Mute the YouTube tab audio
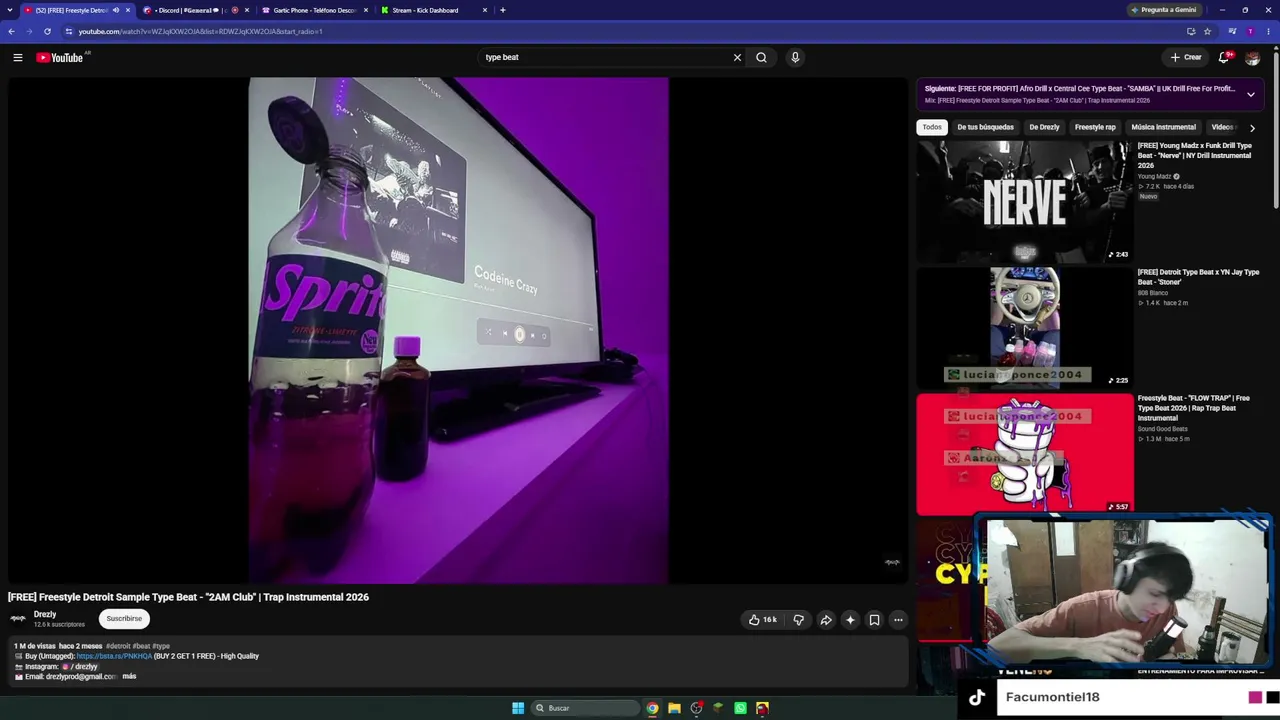The width and height of the screenshot is (1280, 720). pyautogui.click(x=116, y=10)
